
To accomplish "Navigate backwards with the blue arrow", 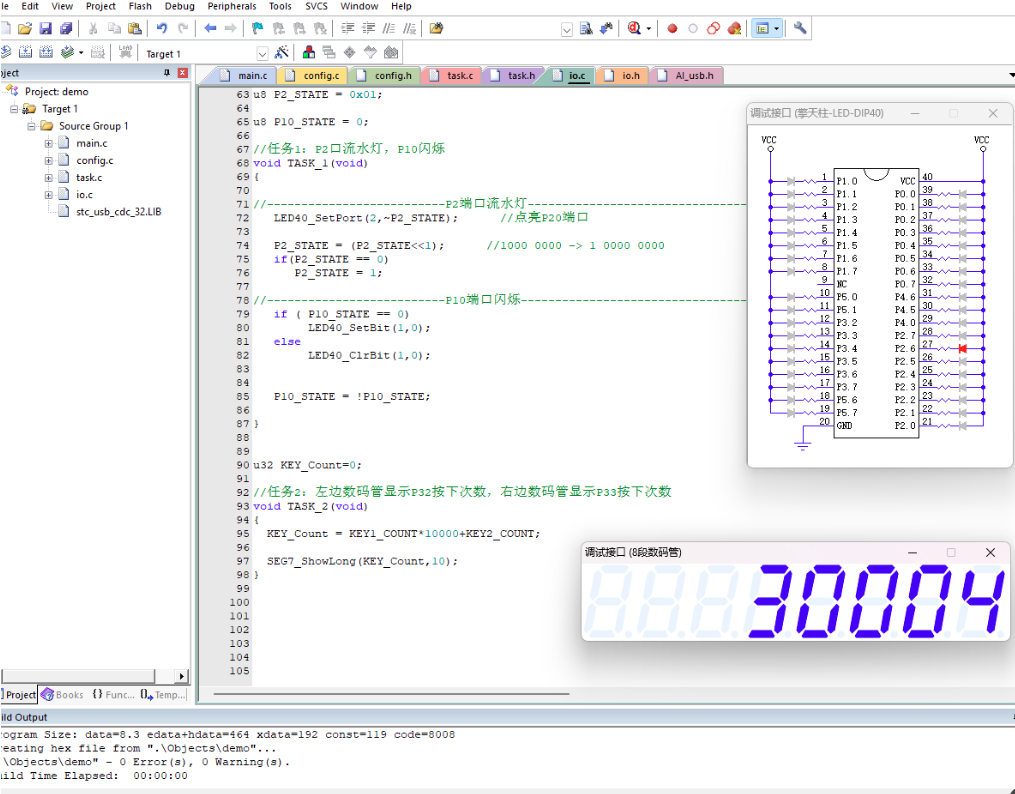I will [x=210, y=28].
